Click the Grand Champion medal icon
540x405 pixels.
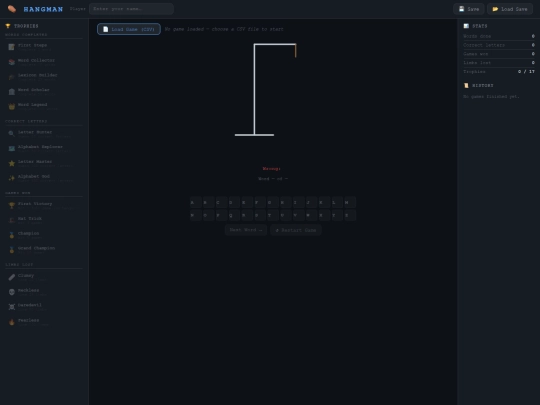coord(12,250)
